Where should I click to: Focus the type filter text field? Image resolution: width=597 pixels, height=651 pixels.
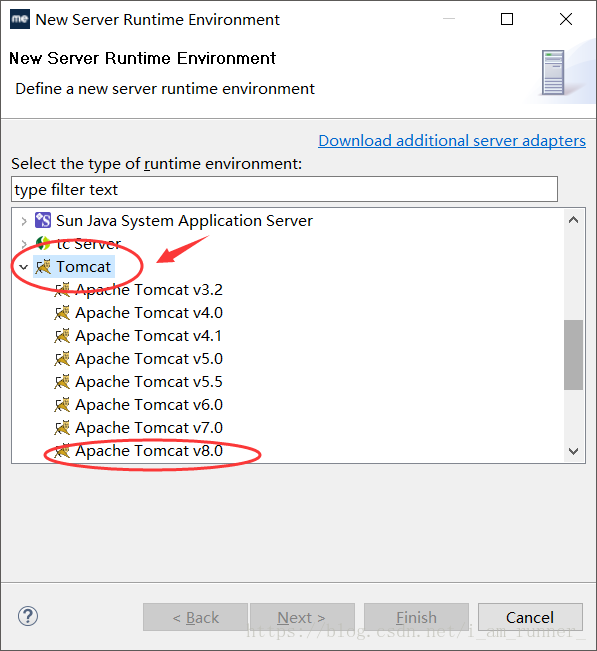pos(284,189)
